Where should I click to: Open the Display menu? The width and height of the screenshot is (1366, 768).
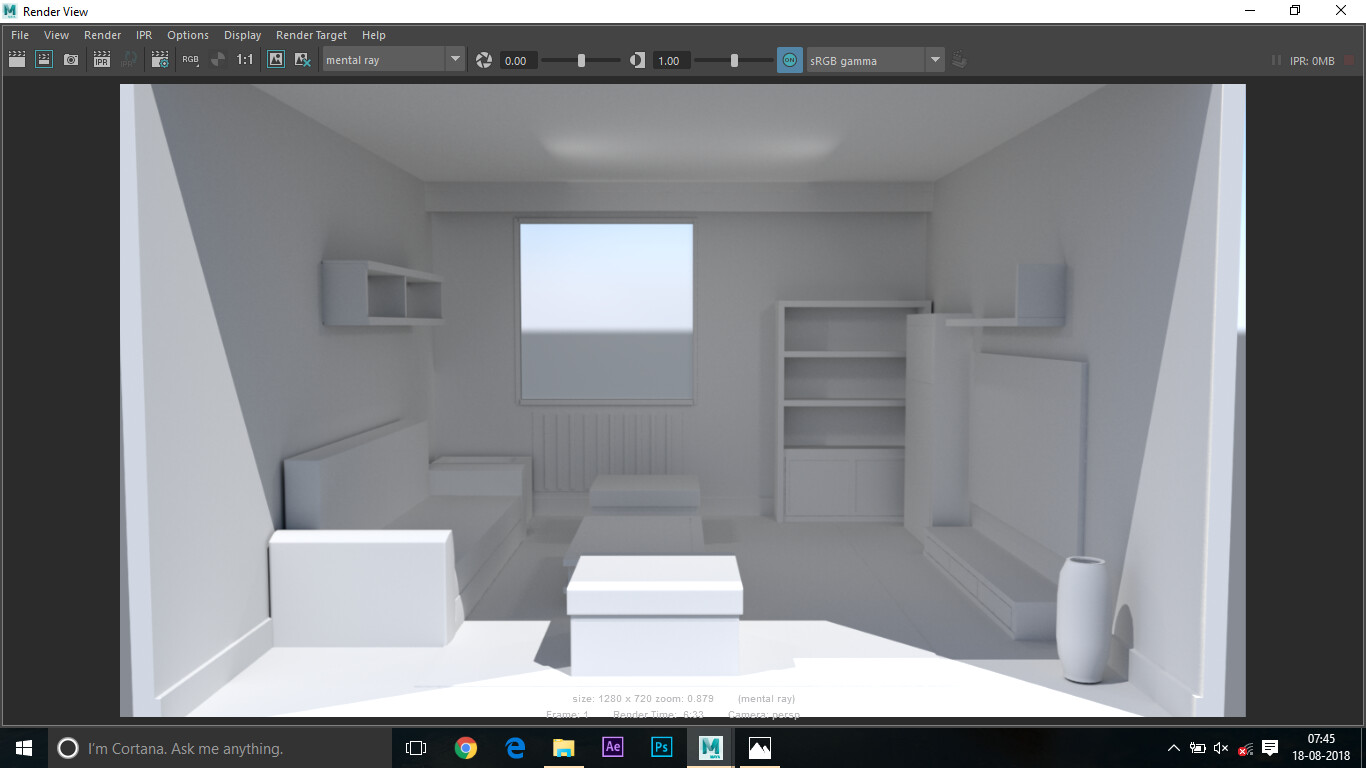[x=242, y=35]
